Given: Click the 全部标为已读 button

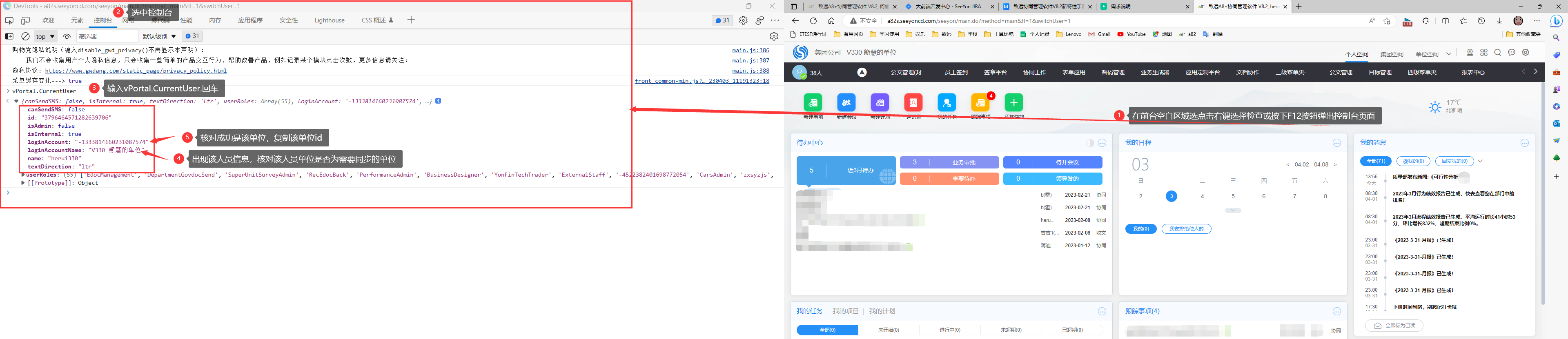Looking at the screenshot, I should click(x=1394, y=326).
